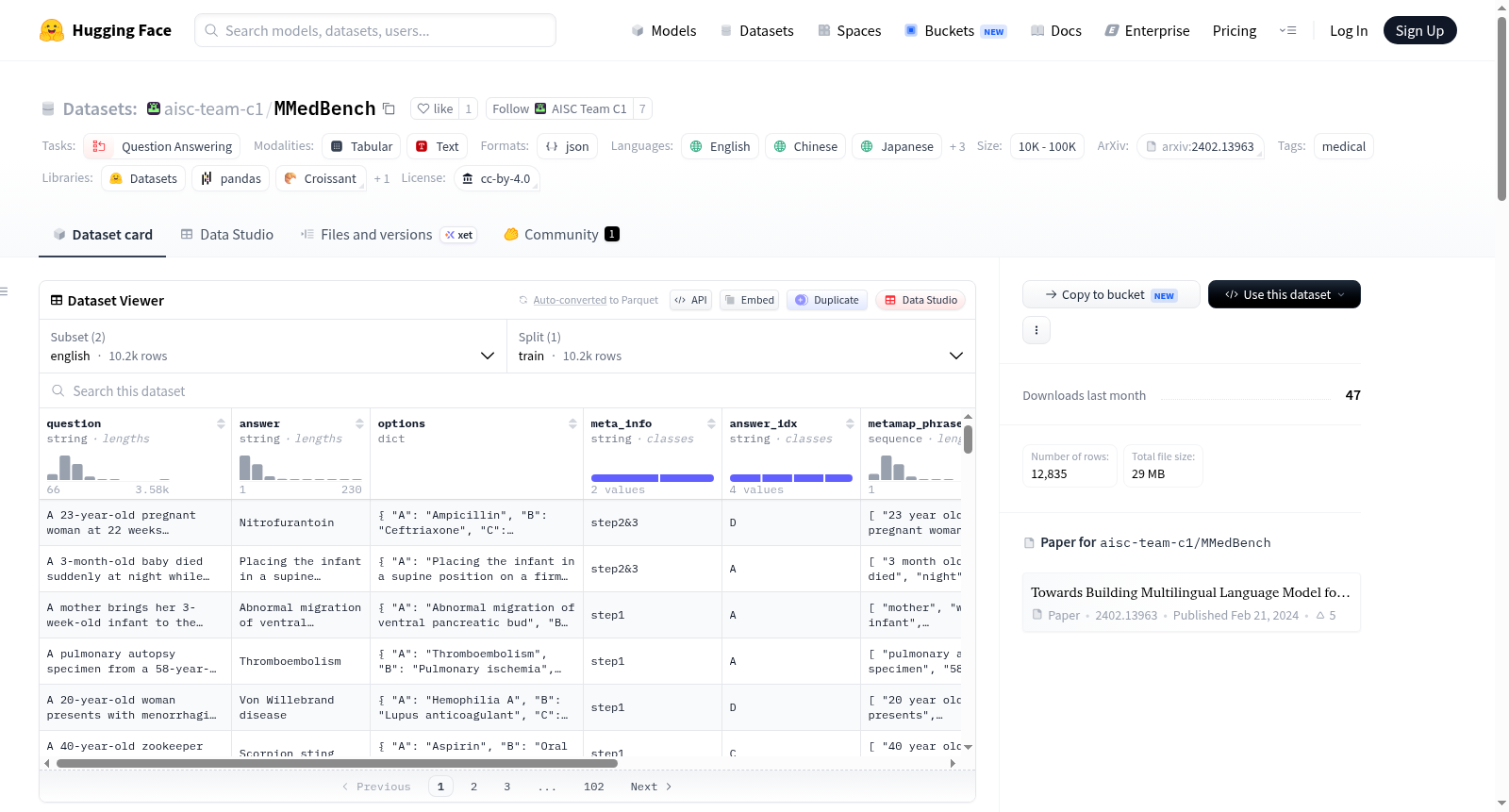Screen dimensions: 1509x812
Task: Open the cc-by-4.0 license tag
Action: pos(496,178)
